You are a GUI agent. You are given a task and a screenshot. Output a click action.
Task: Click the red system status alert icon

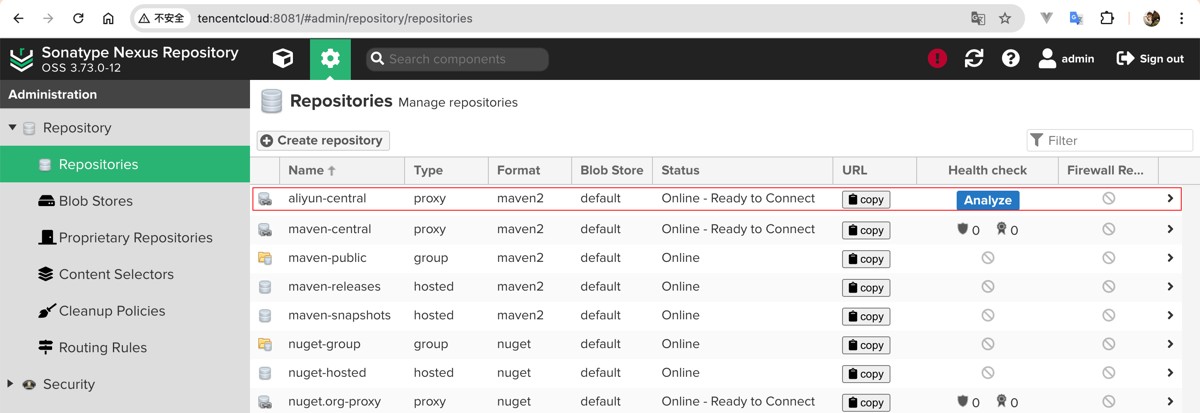tap(937, 59)
